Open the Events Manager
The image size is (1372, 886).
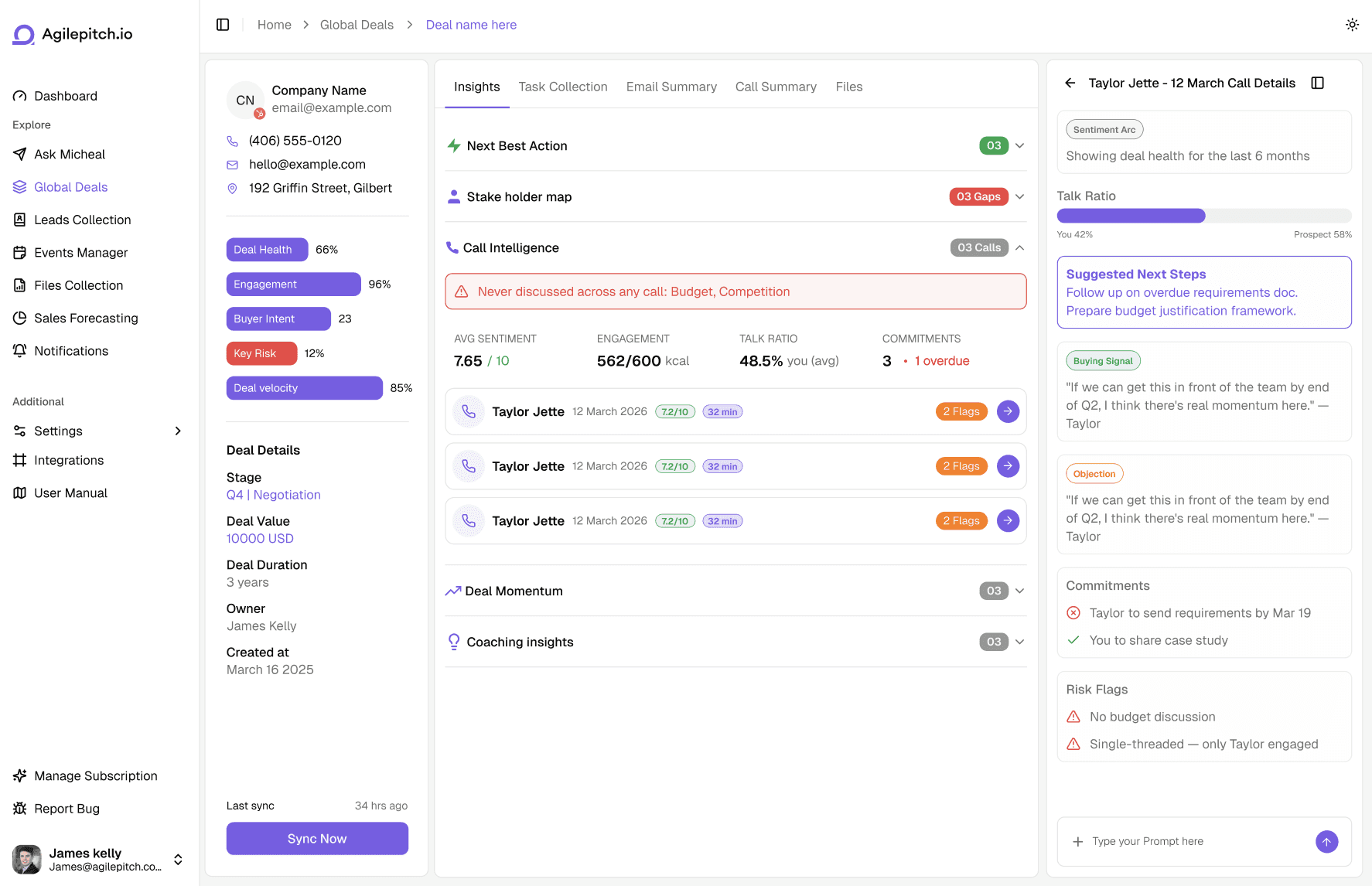tap(80, 252)
